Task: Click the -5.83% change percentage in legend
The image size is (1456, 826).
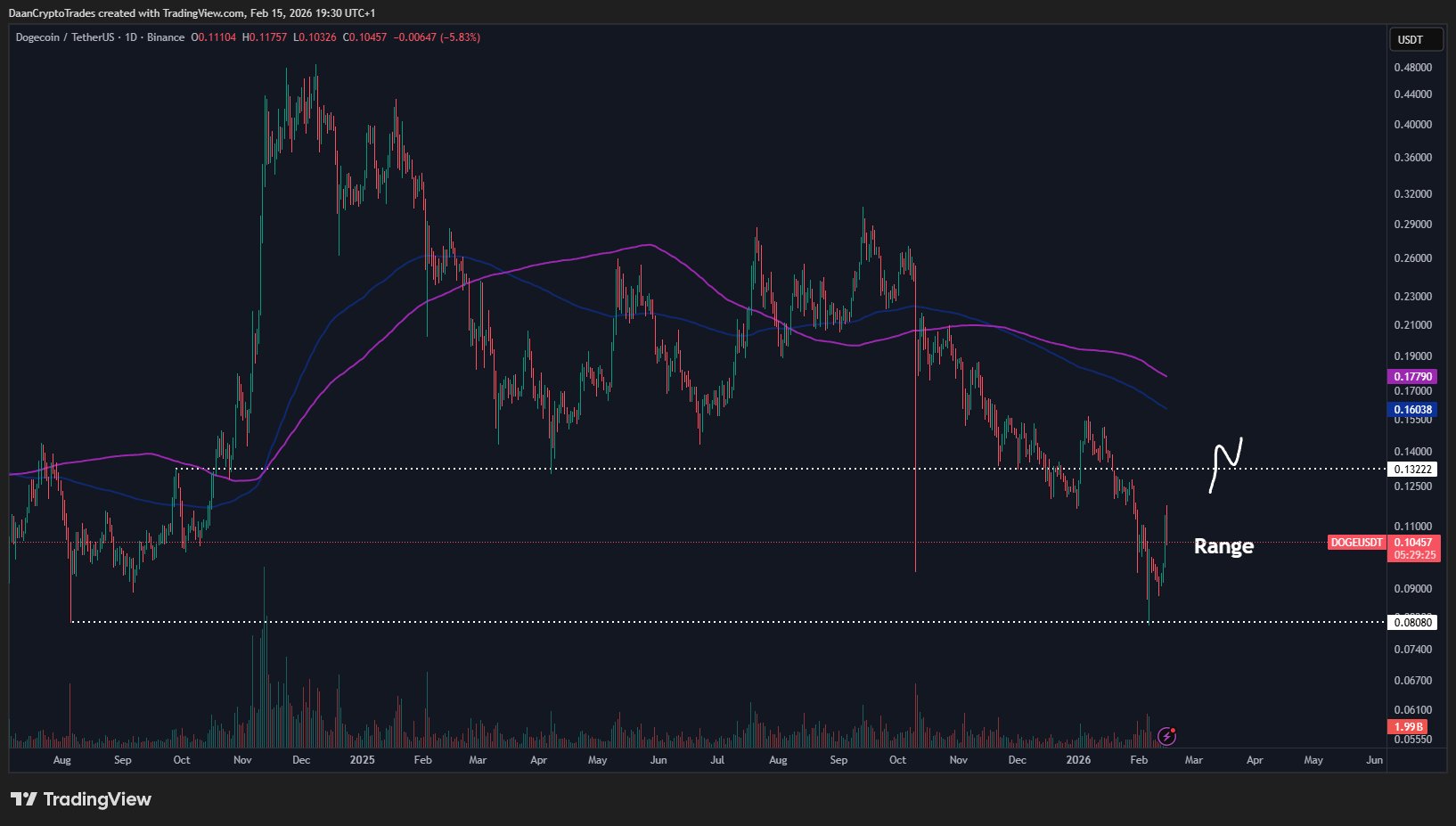Action: tap(459, 37)
